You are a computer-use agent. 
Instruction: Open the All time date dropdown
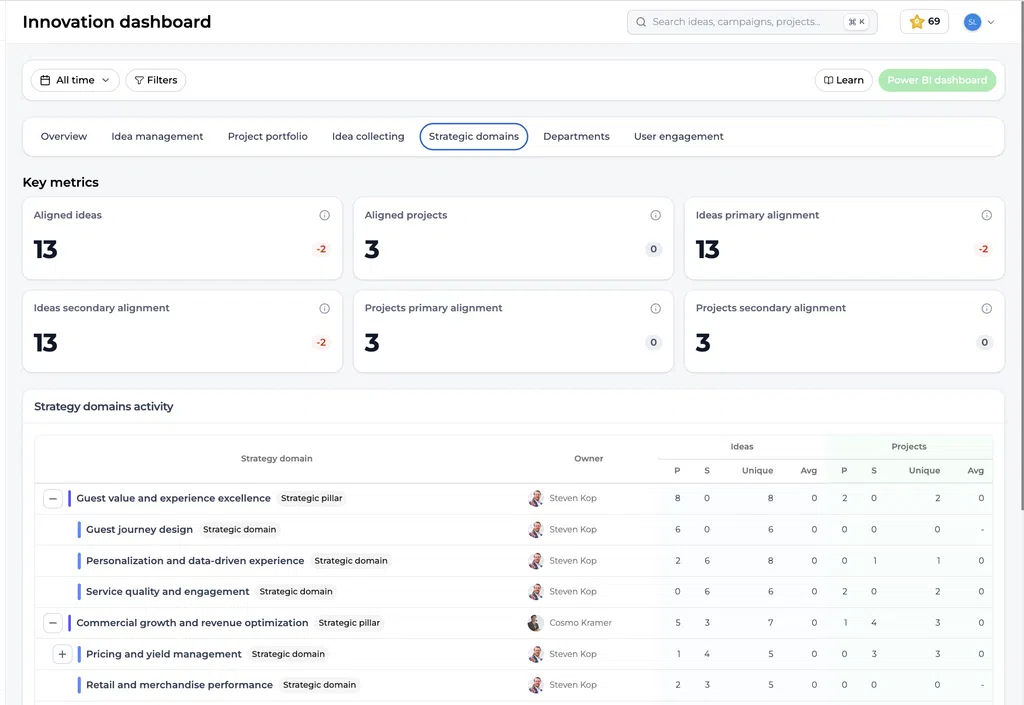coord(75,80)
